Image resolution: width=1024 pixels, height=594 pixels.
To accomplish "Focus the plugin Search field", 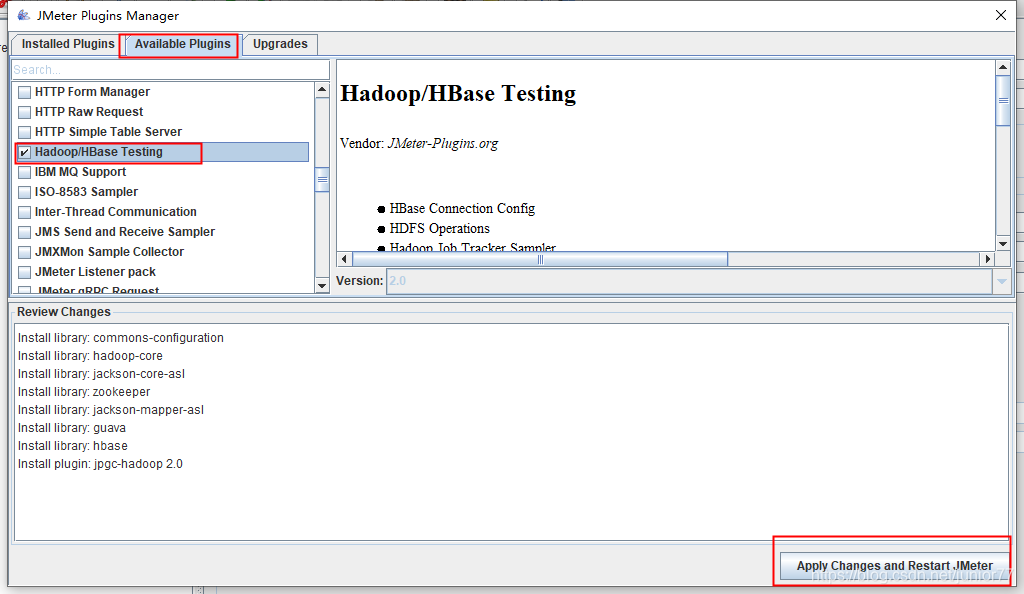I will (170, 70).
